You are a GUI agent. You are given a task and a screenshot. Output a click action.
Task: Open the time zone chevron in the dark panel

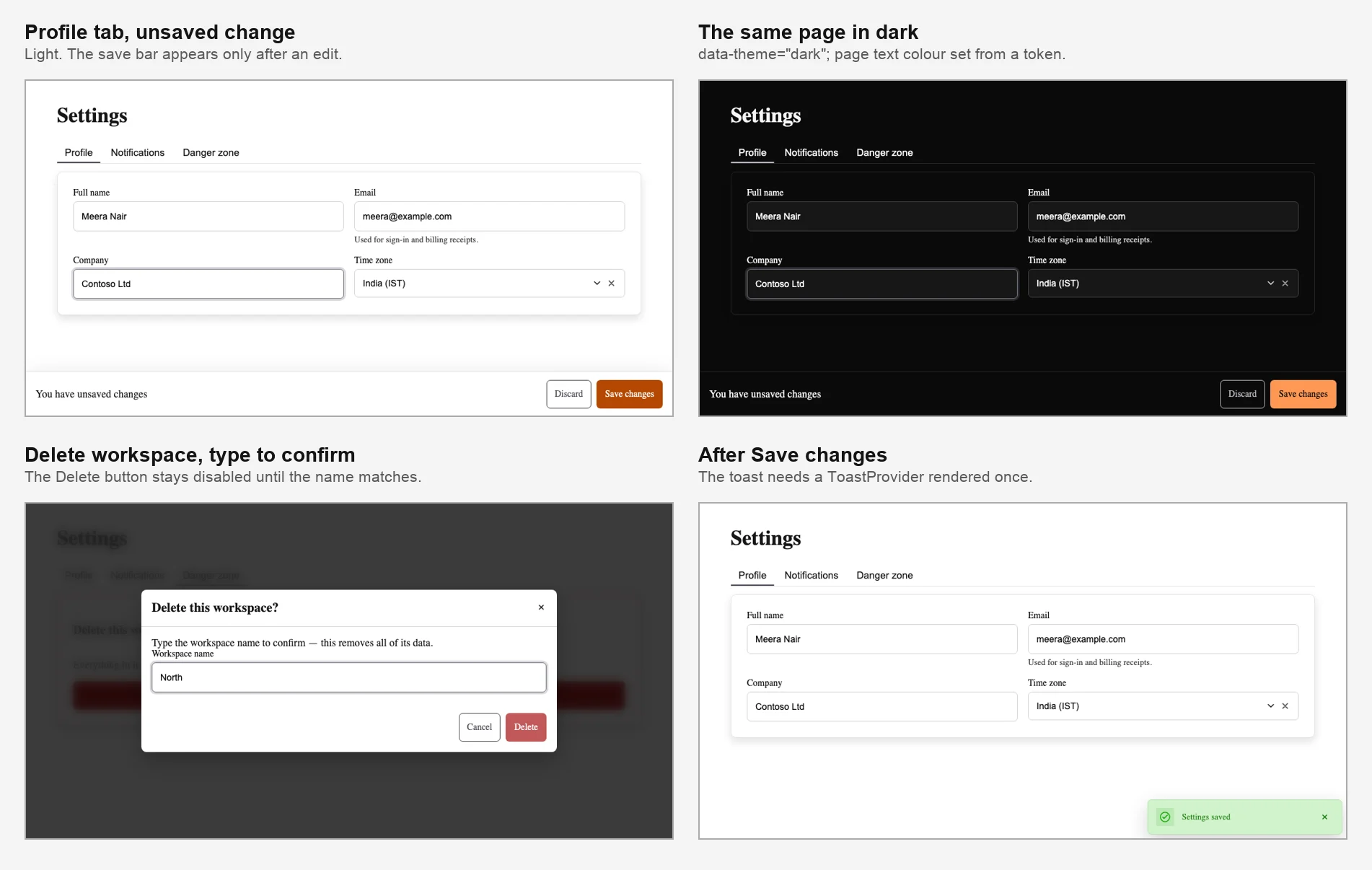pos(1270,284)
